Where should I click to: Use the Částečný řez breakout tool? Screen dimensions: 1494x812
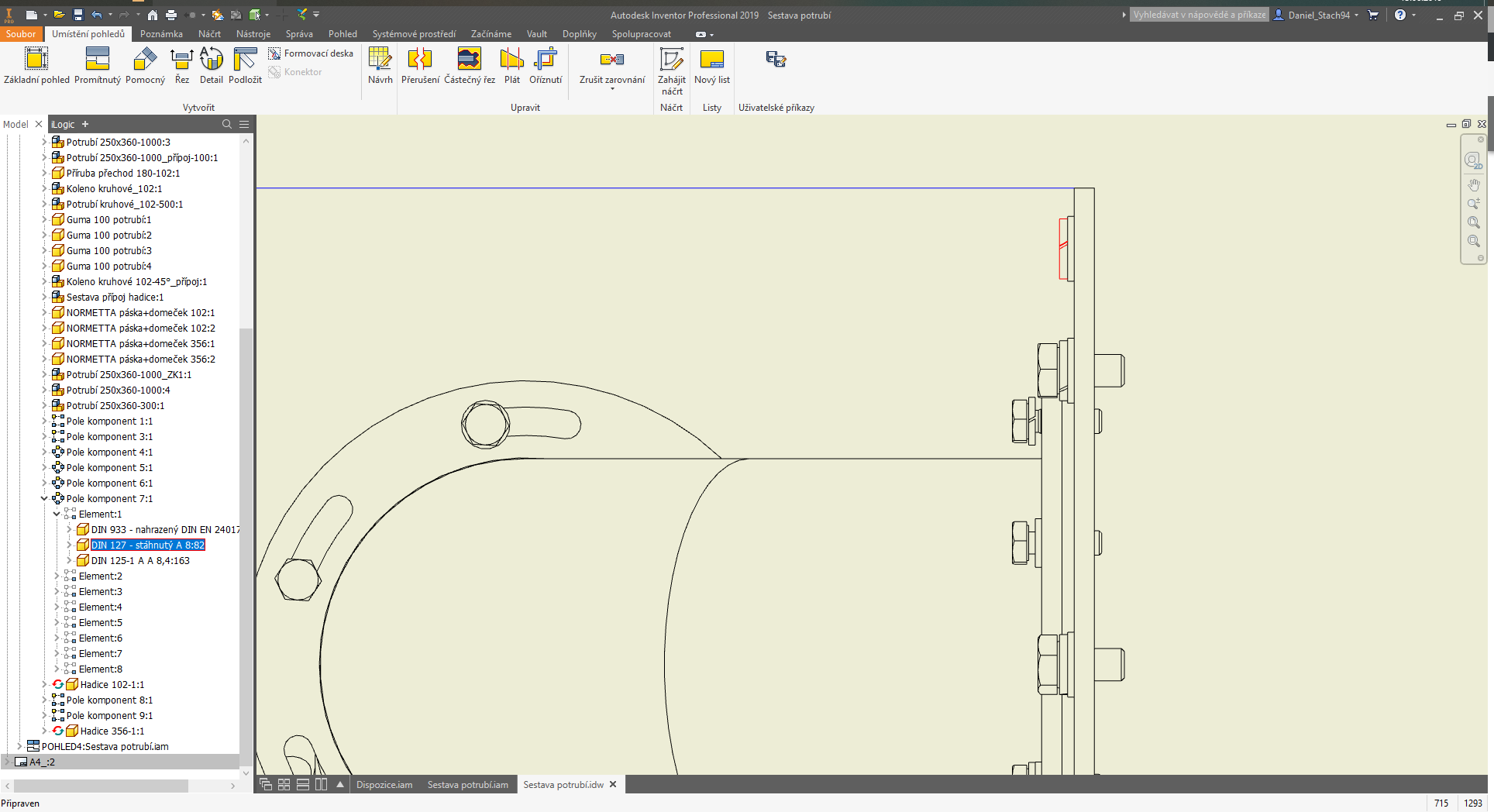(x=470, y=65)
